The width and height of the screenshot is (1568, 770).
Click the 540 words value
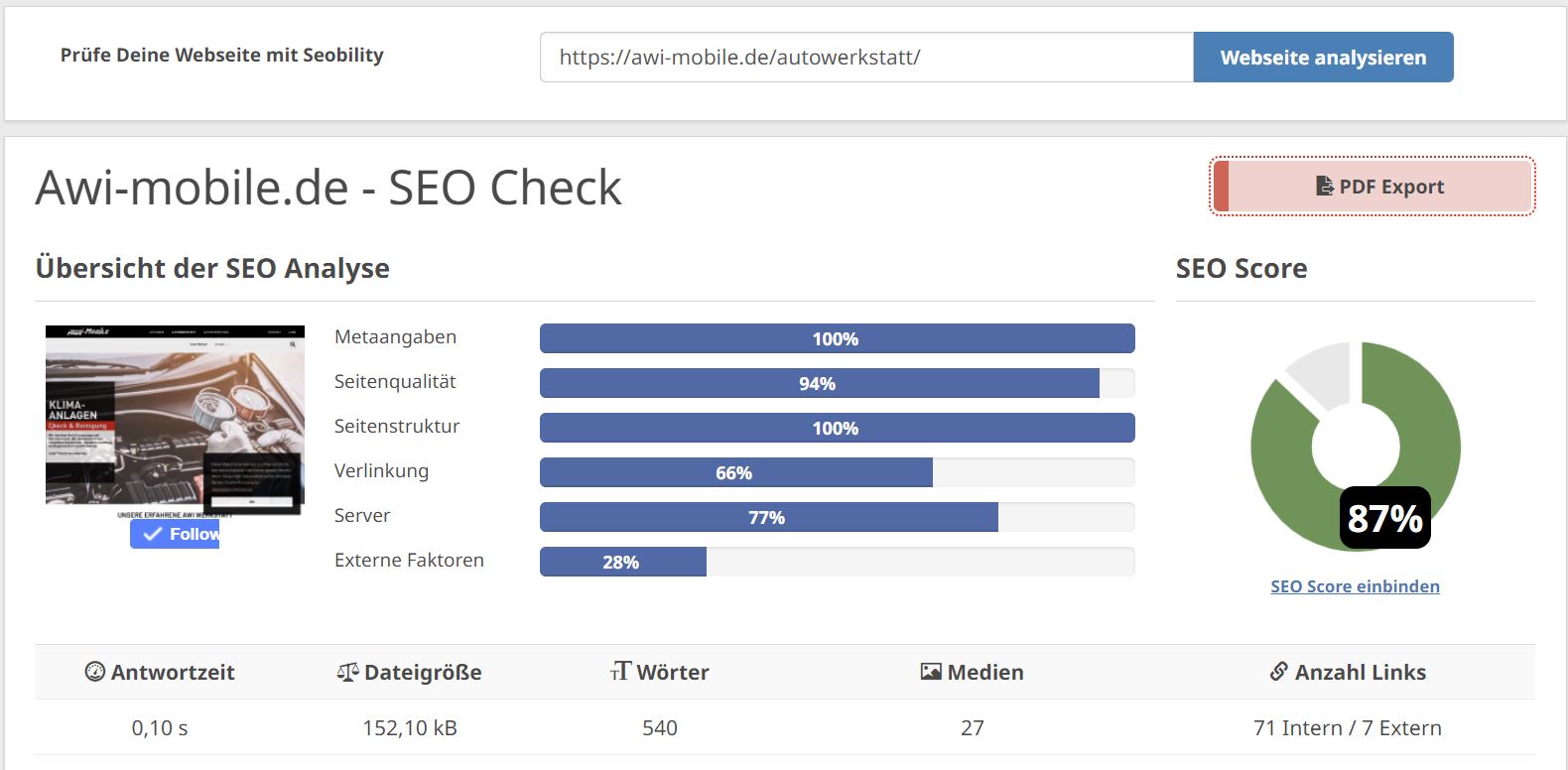pyautogui.click(x=660, y=727)
